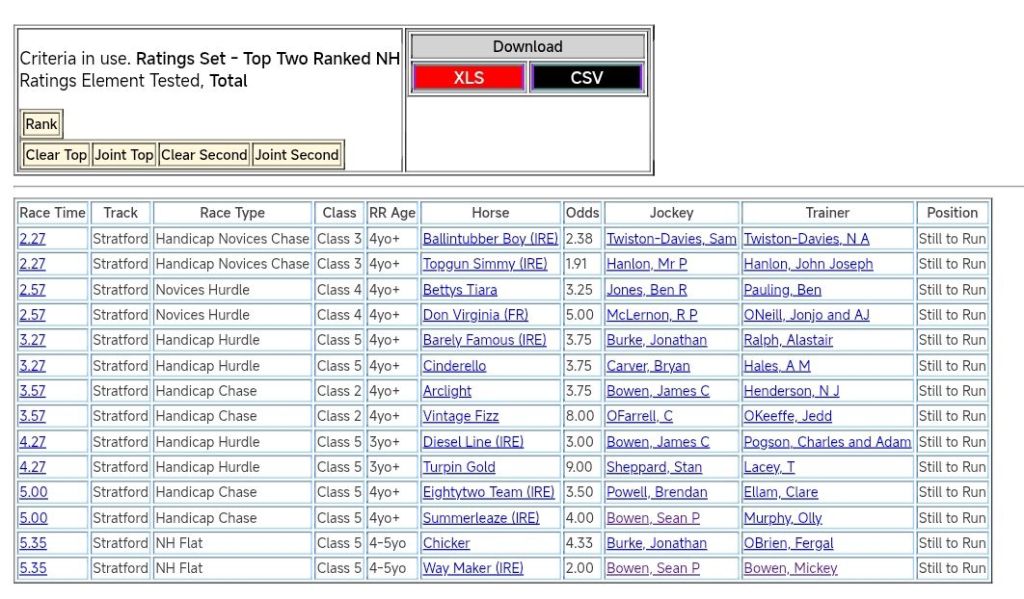Apply the Clear Second filter
Screen dimensions: 1024x599
pos(204,155)
